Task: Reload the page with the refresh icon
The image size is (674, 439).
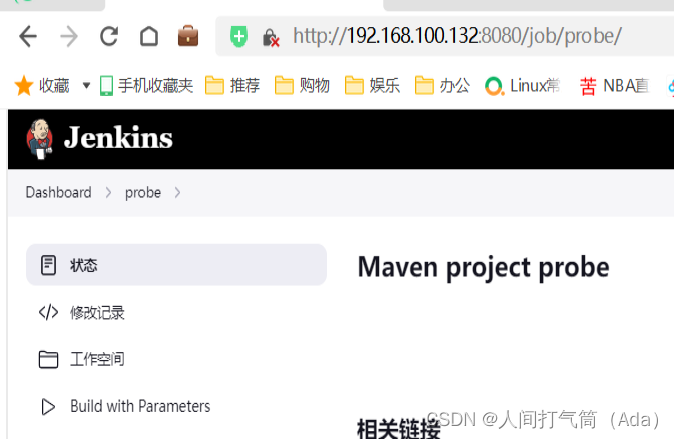Action: 109,36
